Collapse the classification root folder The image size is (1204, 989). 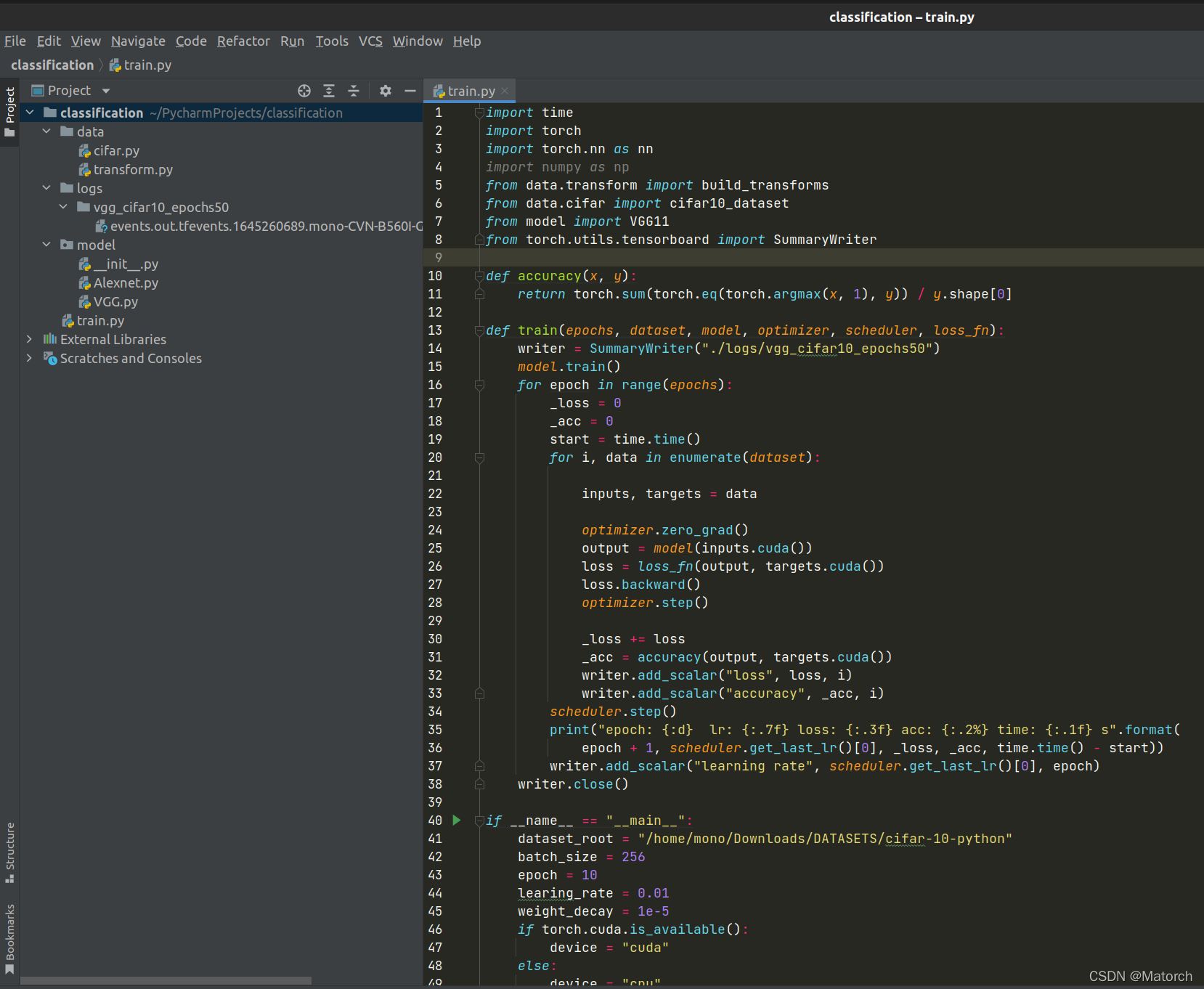pyautogui.click(x=30, y=113)
